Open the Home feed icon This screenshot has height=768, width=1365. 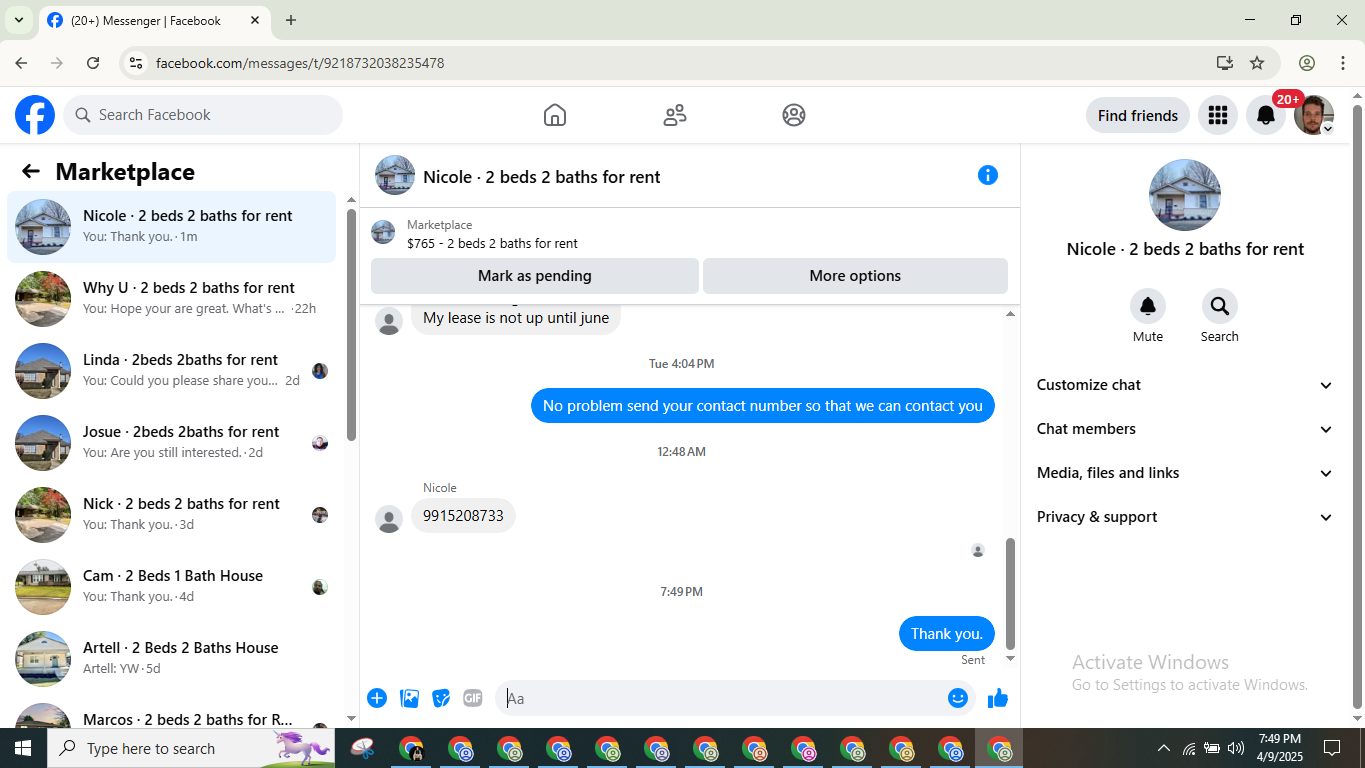[x=555, y=115]
